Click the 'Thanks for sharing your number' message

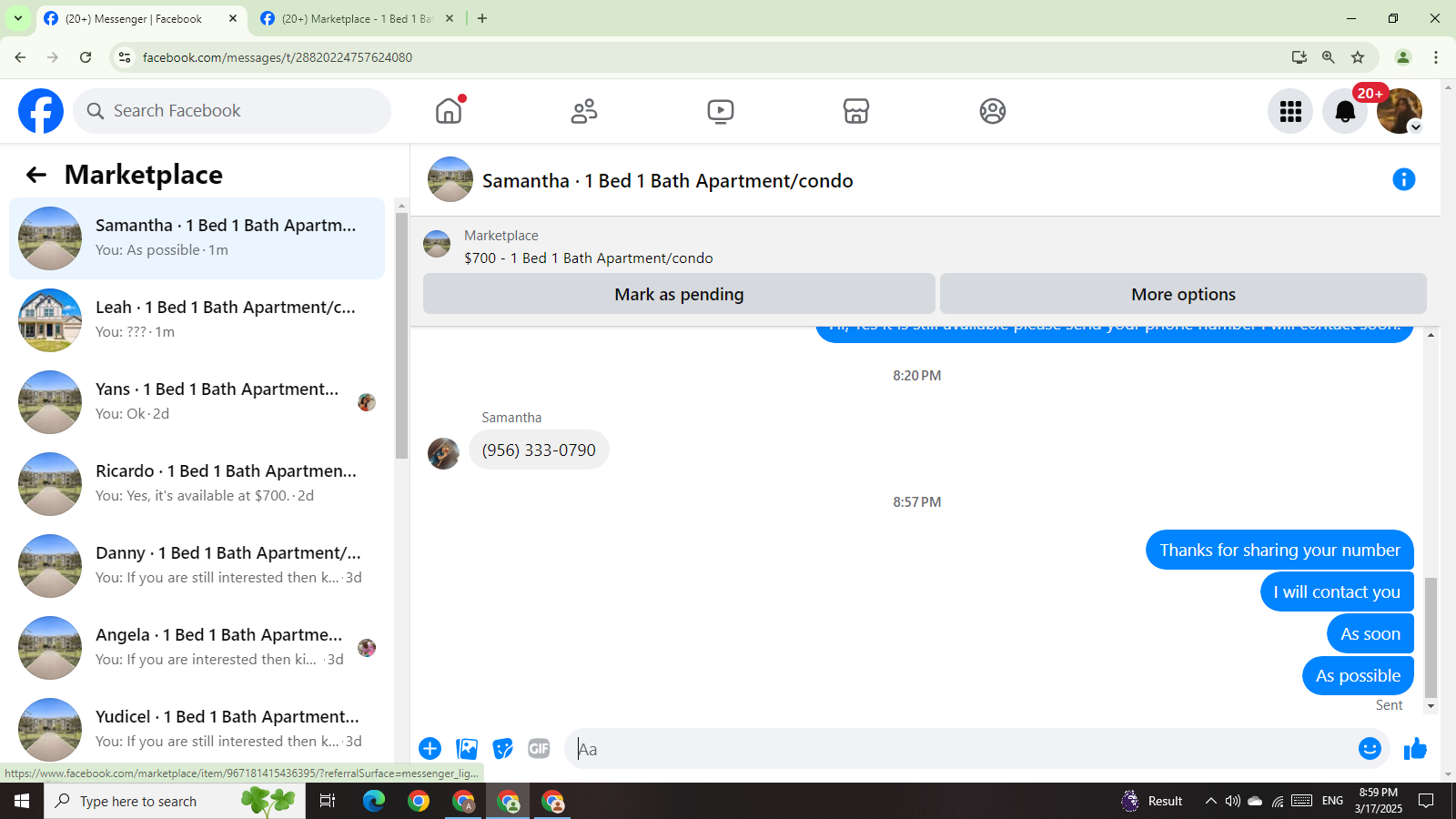pyautogui.click(x=1279, y=550)
